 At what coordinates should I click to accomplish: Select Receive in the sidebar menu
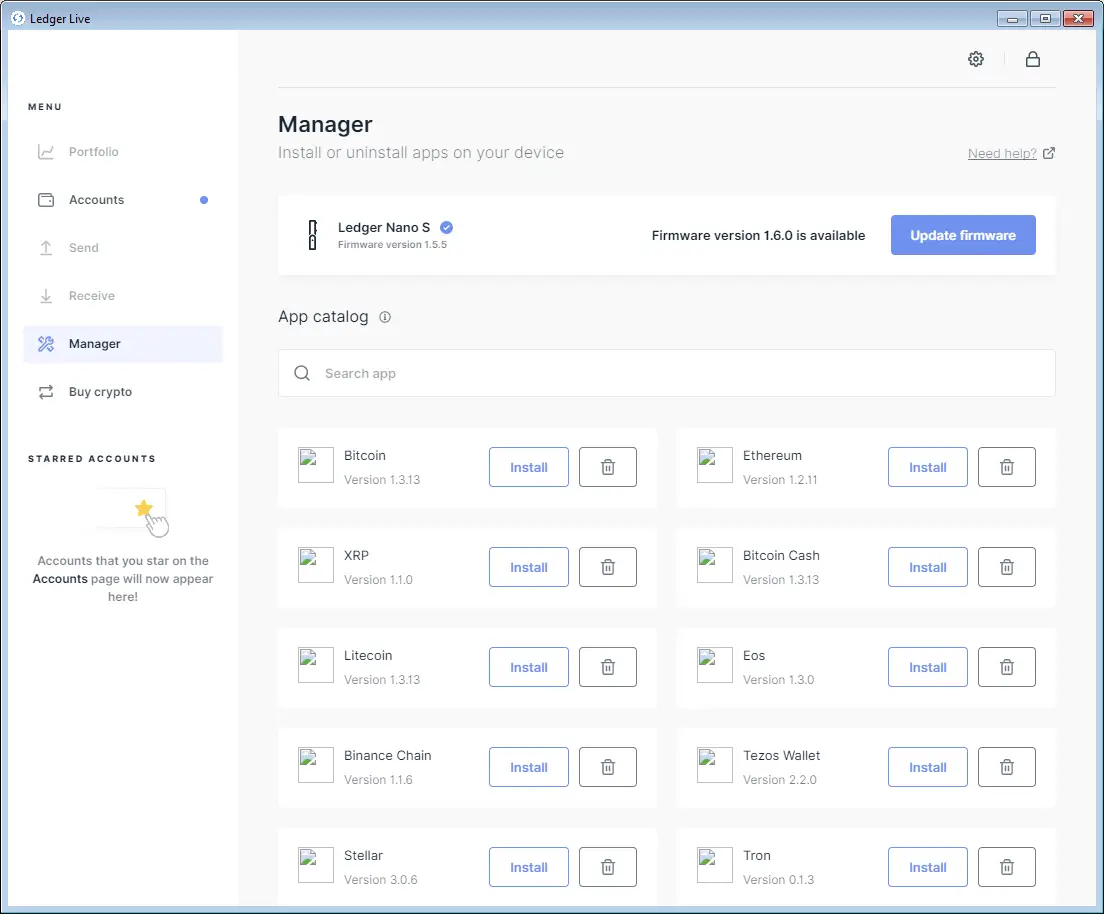123,296
